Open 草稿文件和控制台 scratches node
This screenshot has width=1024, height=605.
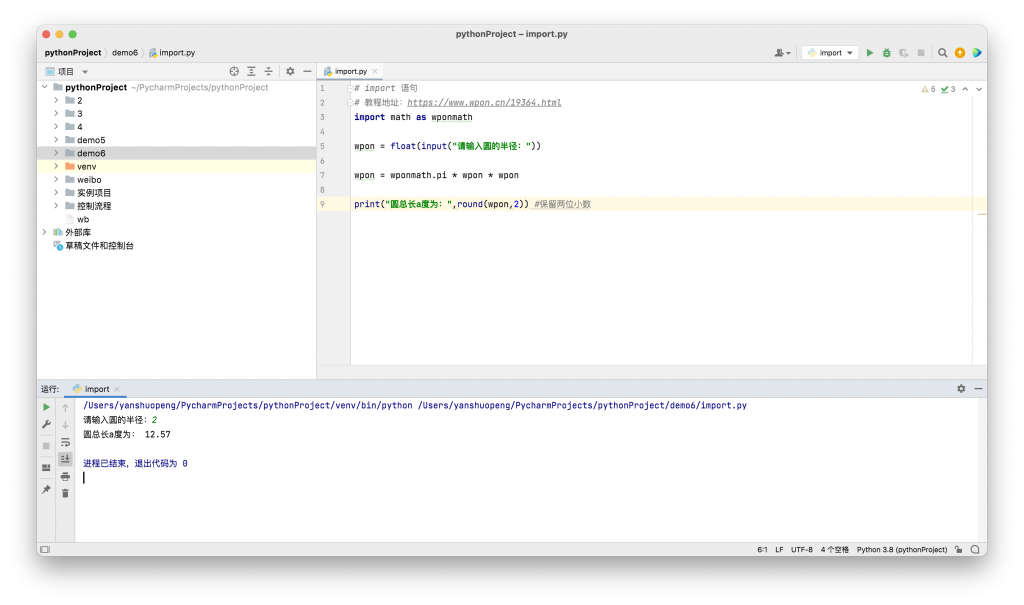[x=99, y=246]
